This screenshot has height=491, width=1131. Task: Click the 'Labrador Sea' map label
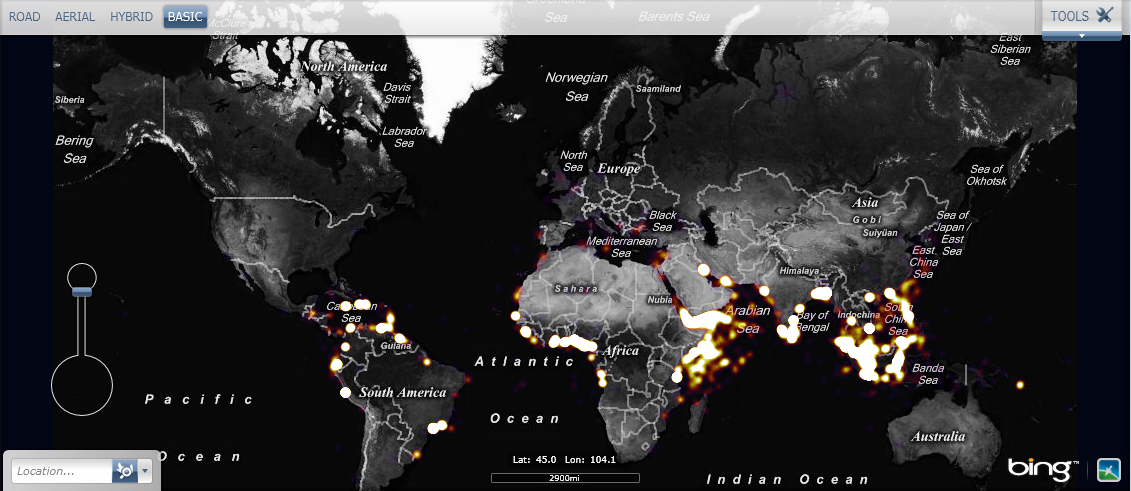(404, 138)
